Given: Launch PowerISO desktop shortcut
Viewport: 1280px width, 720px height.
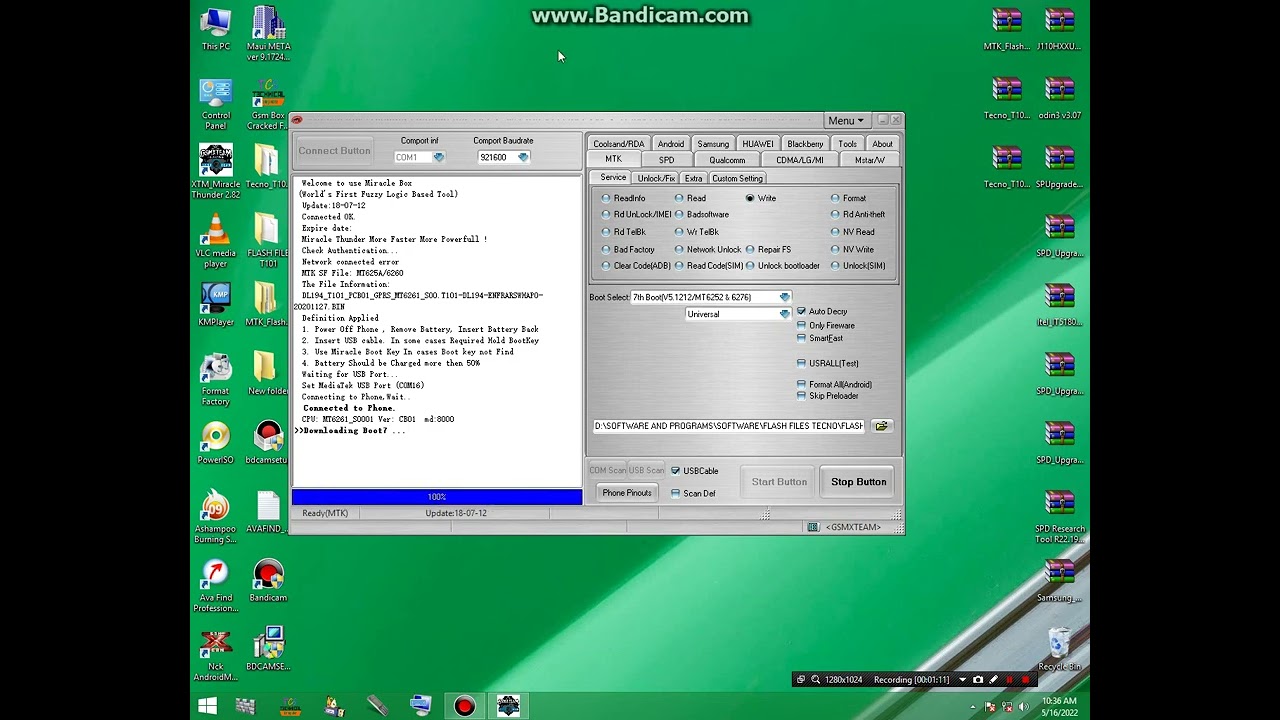Looking at the screenshot, I should [216, 443].
